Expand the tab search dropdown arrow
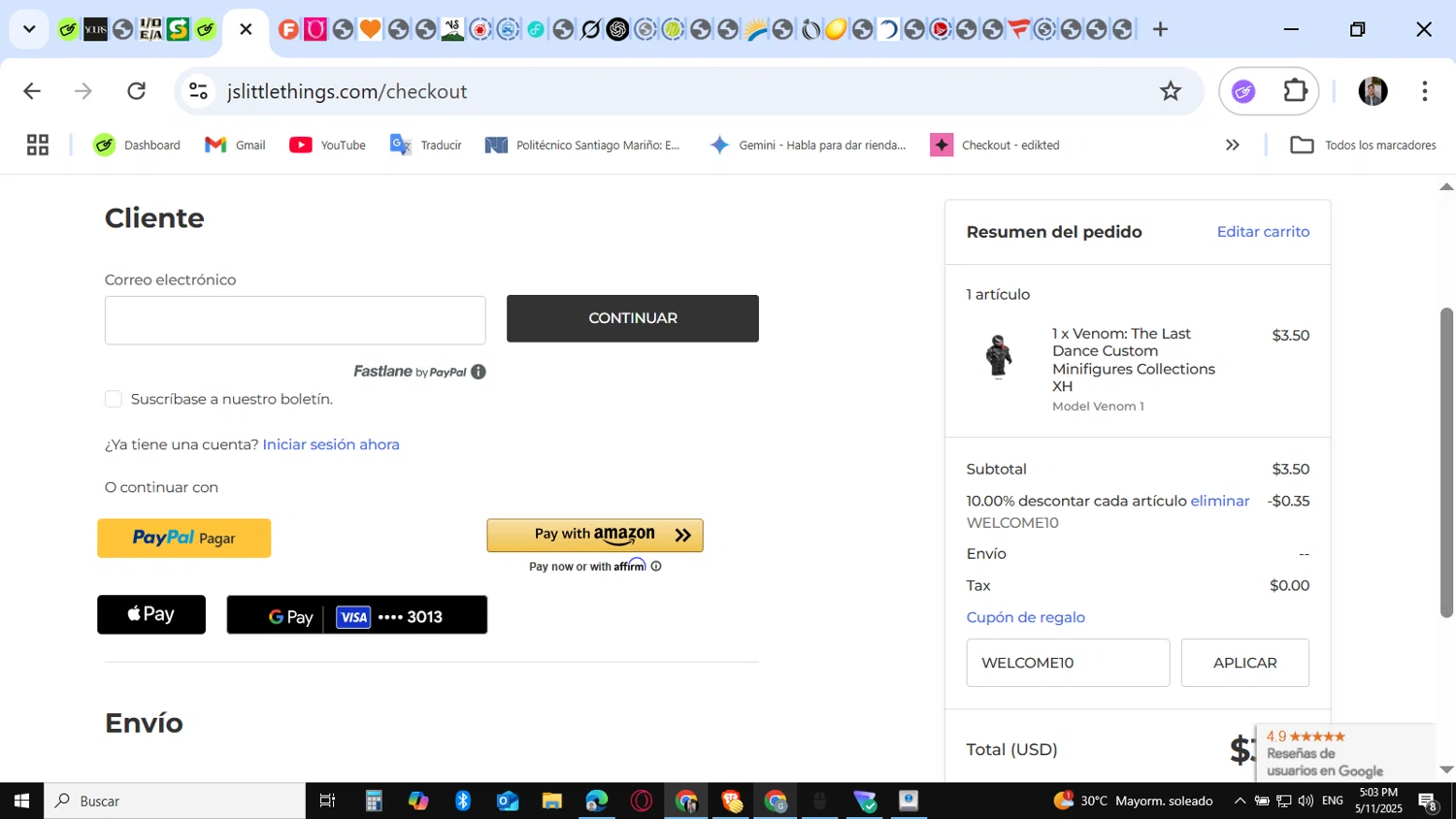The image size is (1456, 819). tap(29, 29)
